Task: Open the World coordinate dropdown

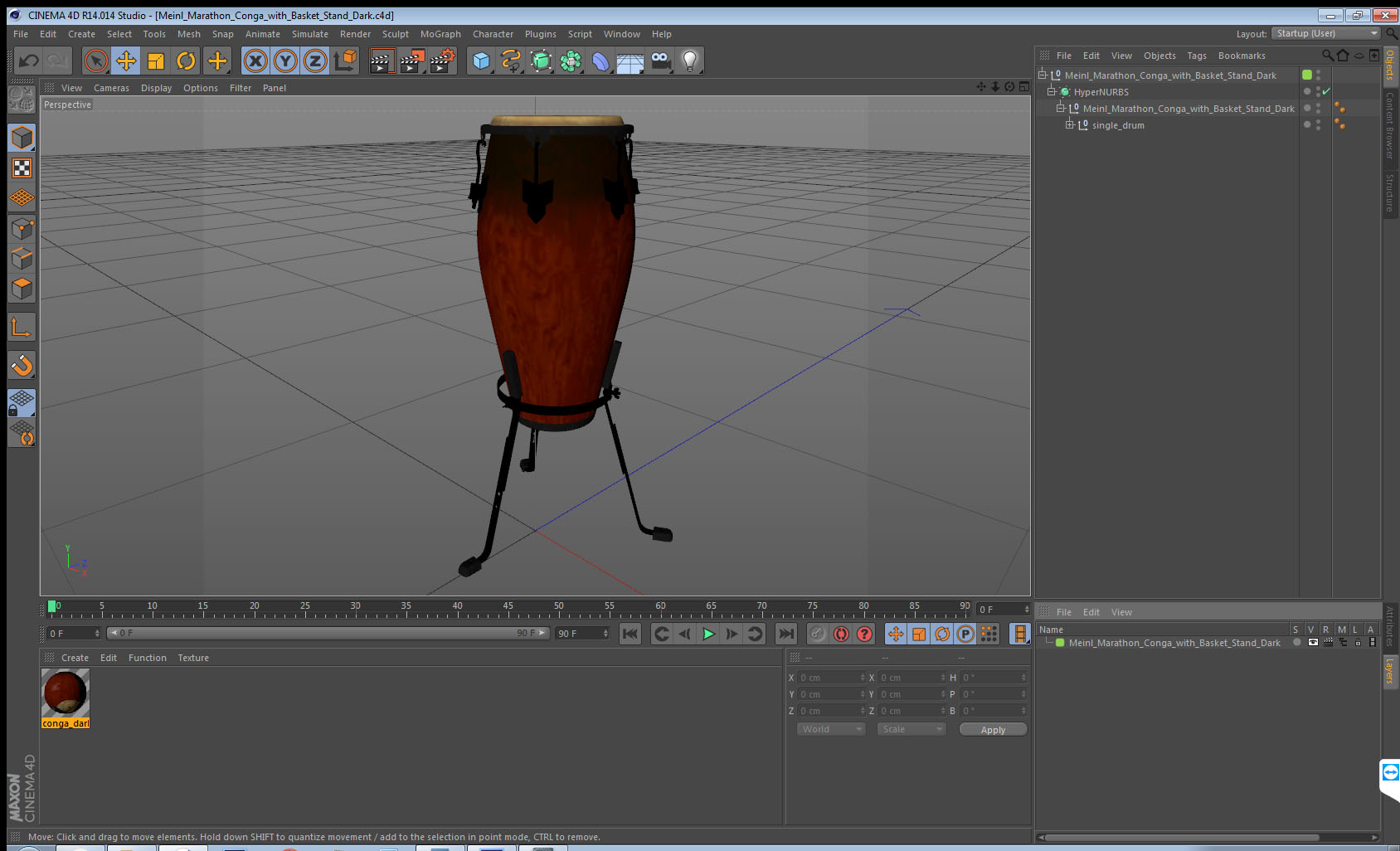Action: [831, 729]
